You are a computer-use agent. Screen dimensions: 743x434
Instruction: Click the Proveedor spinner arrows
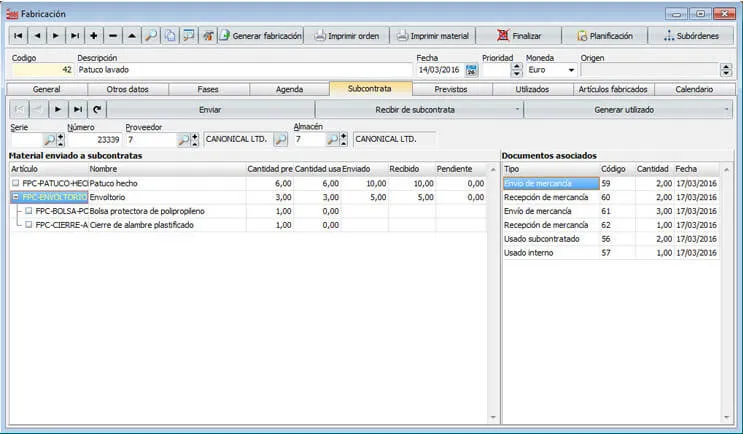tap(195, 140)
